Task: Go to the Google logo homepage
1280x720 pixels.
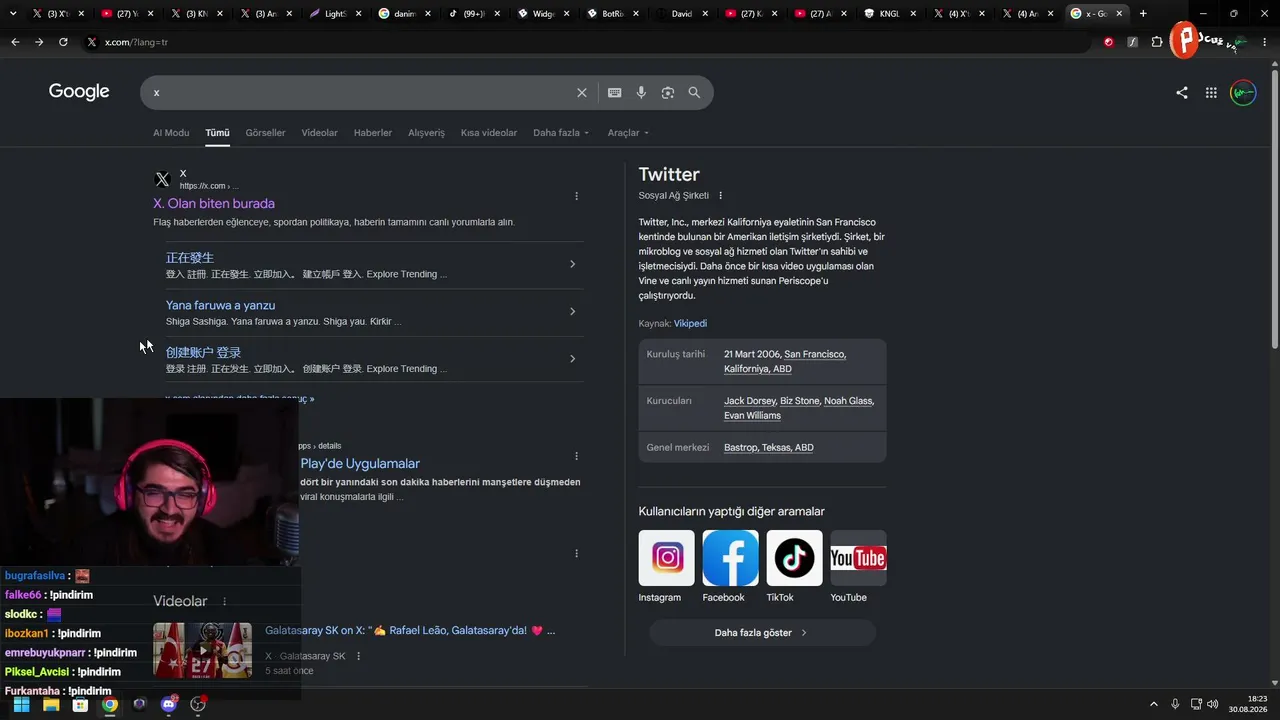Action: [79, 92]
